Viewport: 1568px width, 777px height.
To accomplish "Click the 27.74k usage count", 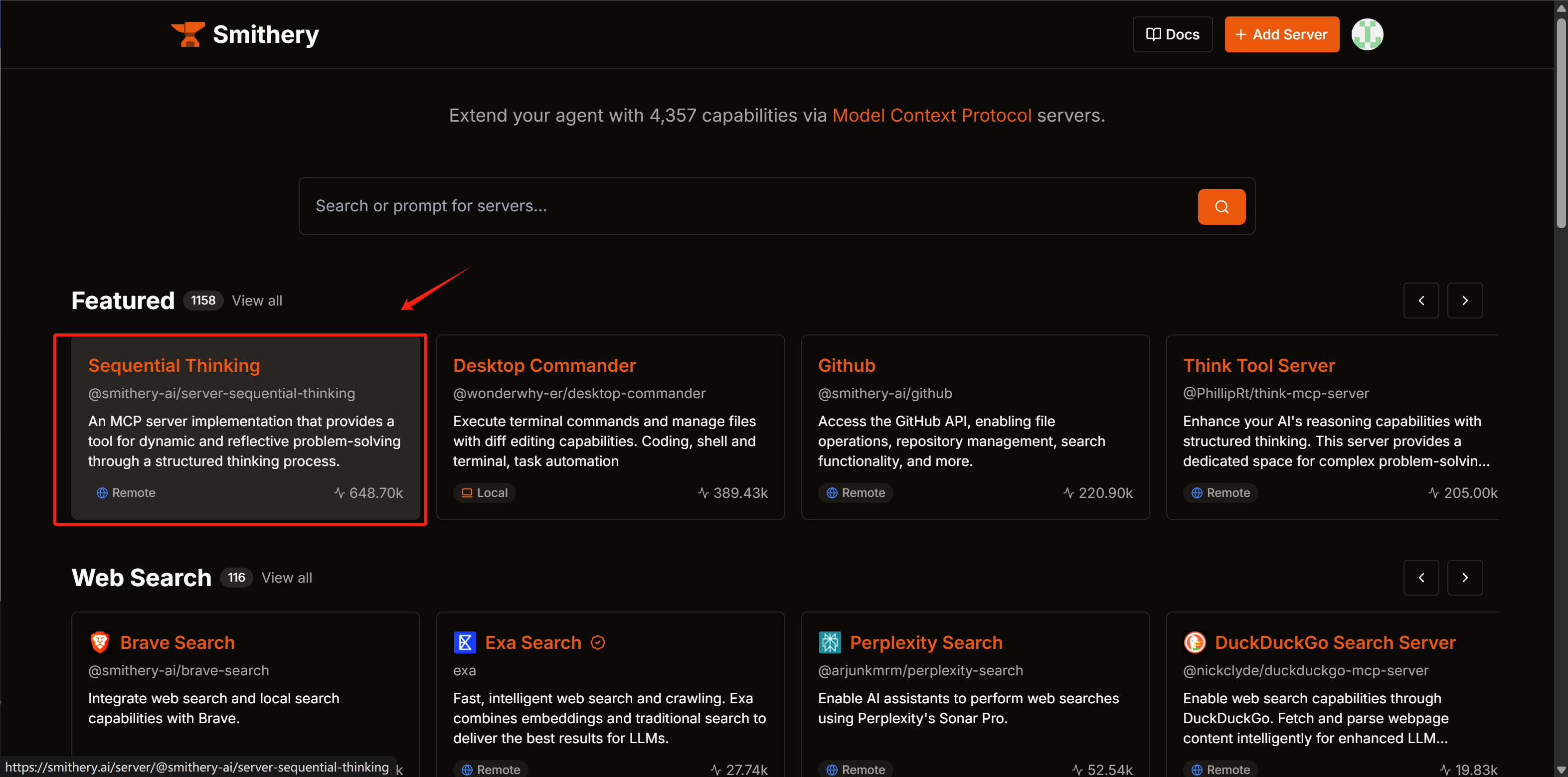I will (739, 770).
